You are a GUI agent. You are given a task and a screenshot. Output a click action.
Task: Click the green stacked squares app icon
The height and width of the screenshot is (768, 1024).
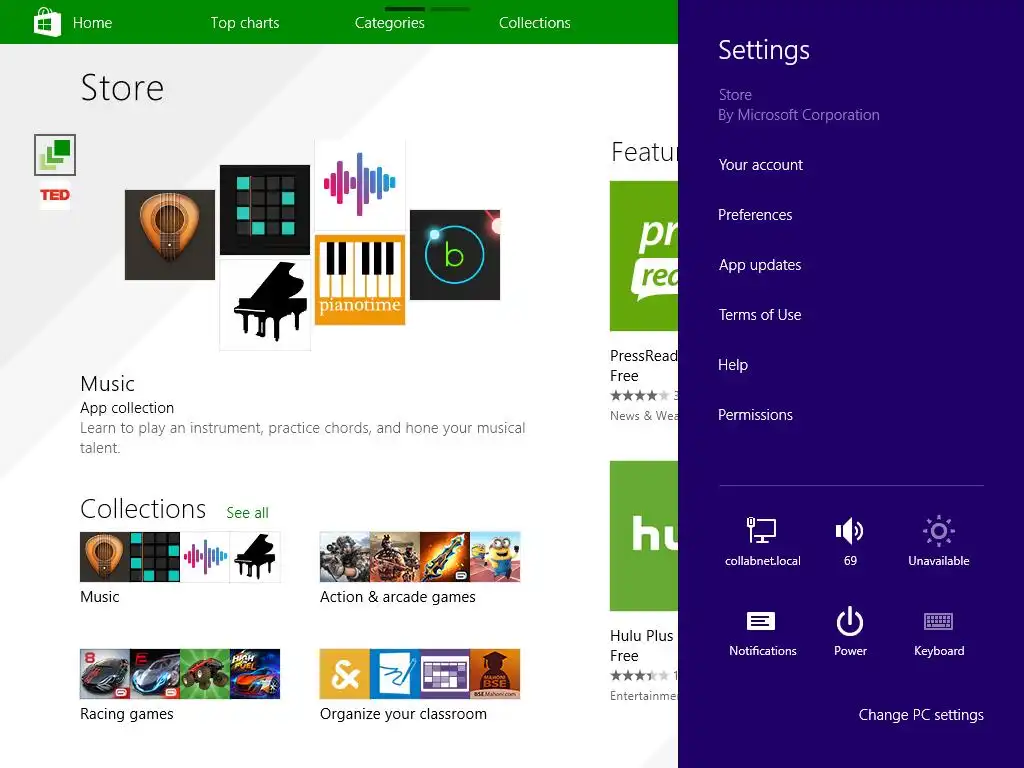55,155
